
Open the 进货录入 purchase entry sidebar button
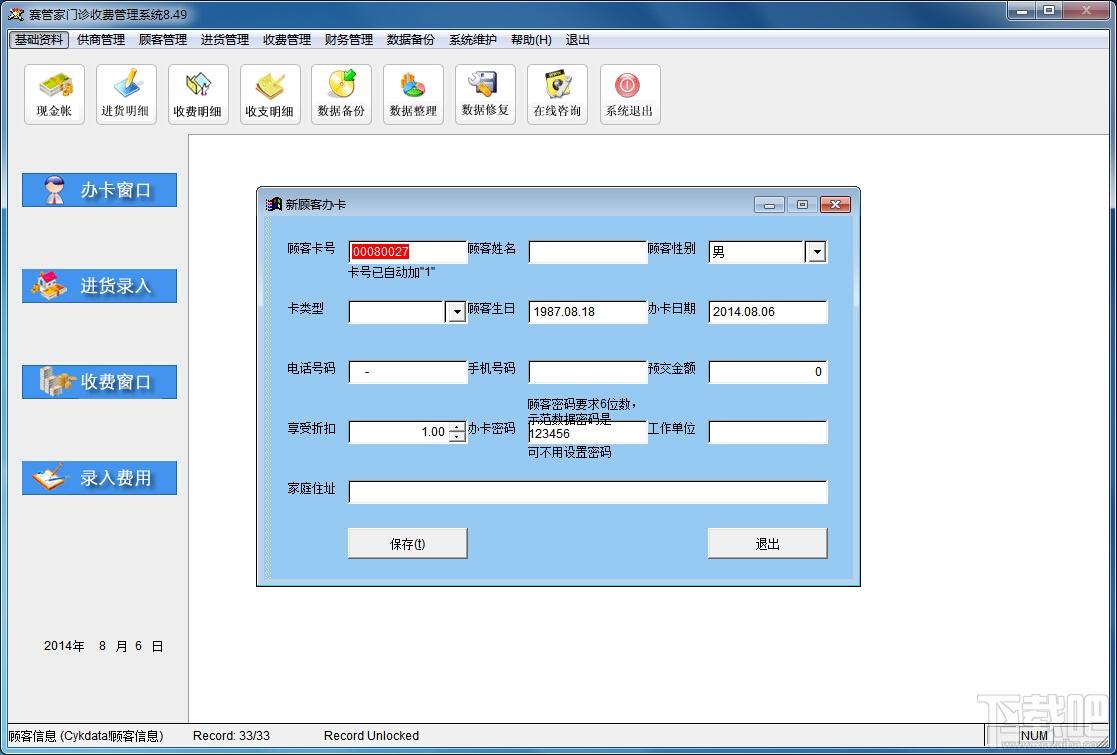coord(99,286)
